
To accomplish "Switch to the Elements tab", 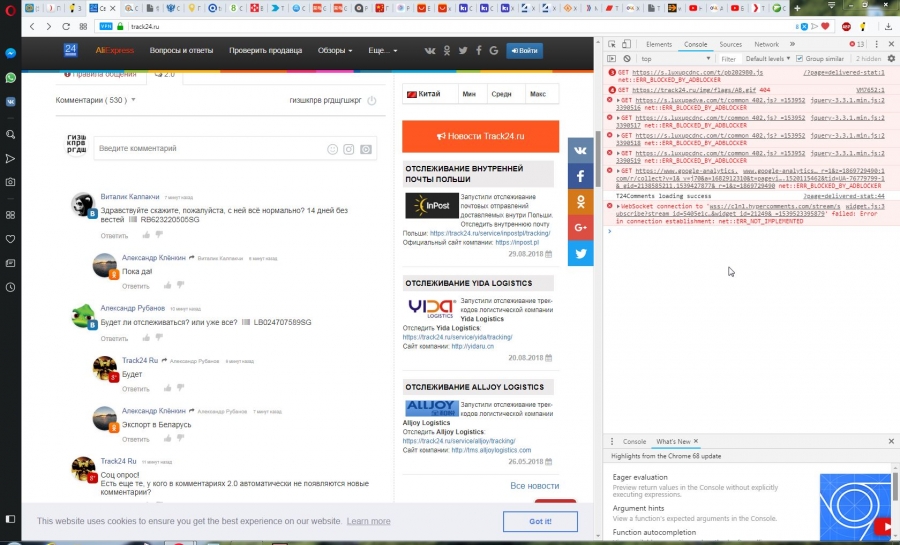I will pyautogui.click(x=658, y=44).
